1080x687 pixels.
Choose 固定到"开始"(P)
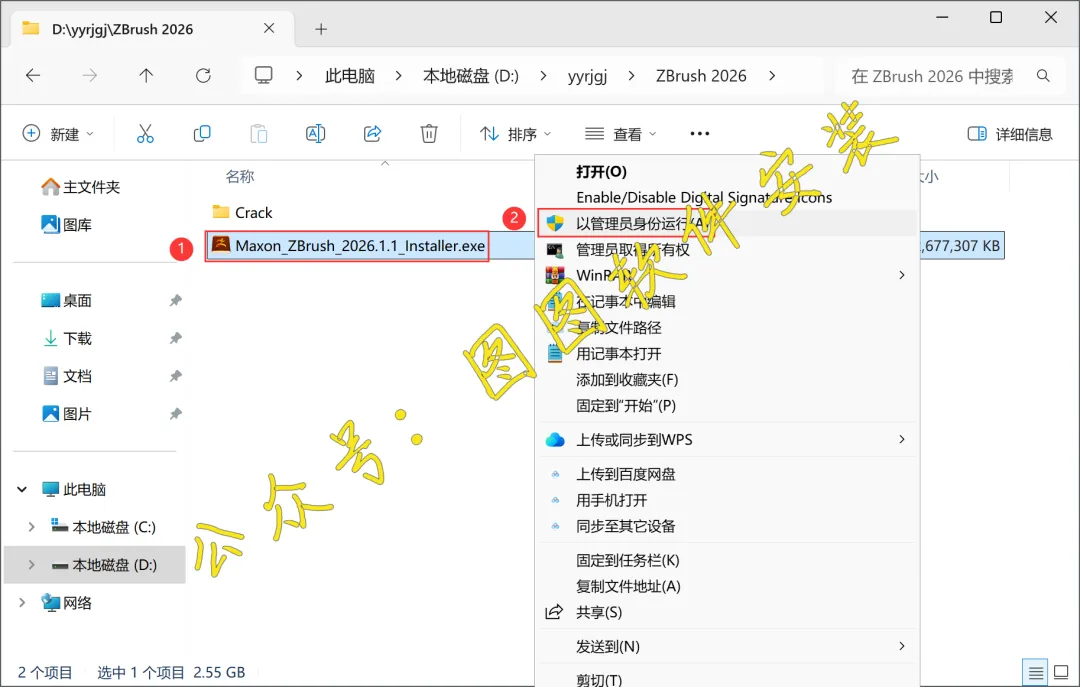[625, 406]
